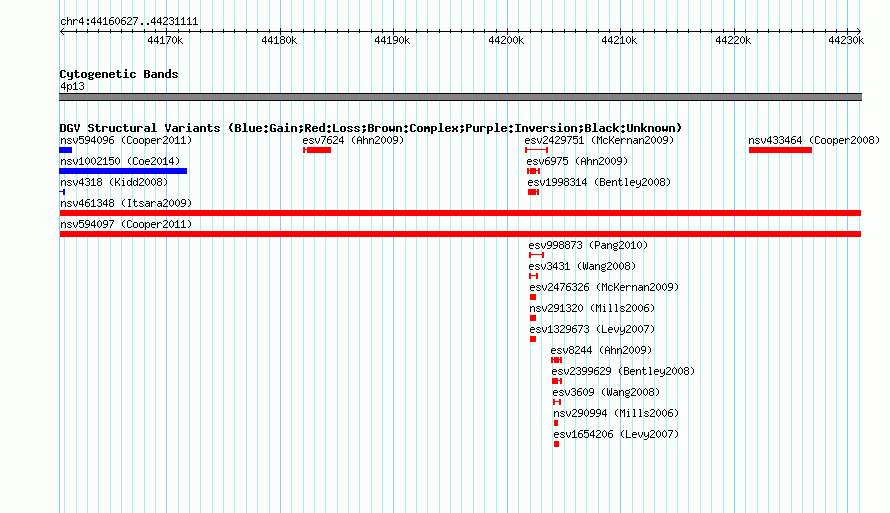890x513 pixels.
Task: Click the Cytogenetic Bands track title
Action: [x=119, y=74]
